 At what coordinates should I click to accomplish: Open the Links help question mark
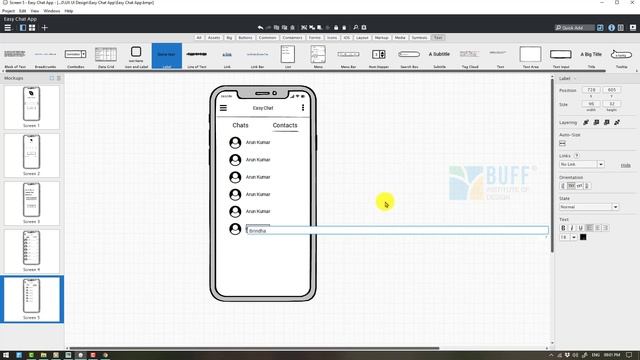(577, 156)
